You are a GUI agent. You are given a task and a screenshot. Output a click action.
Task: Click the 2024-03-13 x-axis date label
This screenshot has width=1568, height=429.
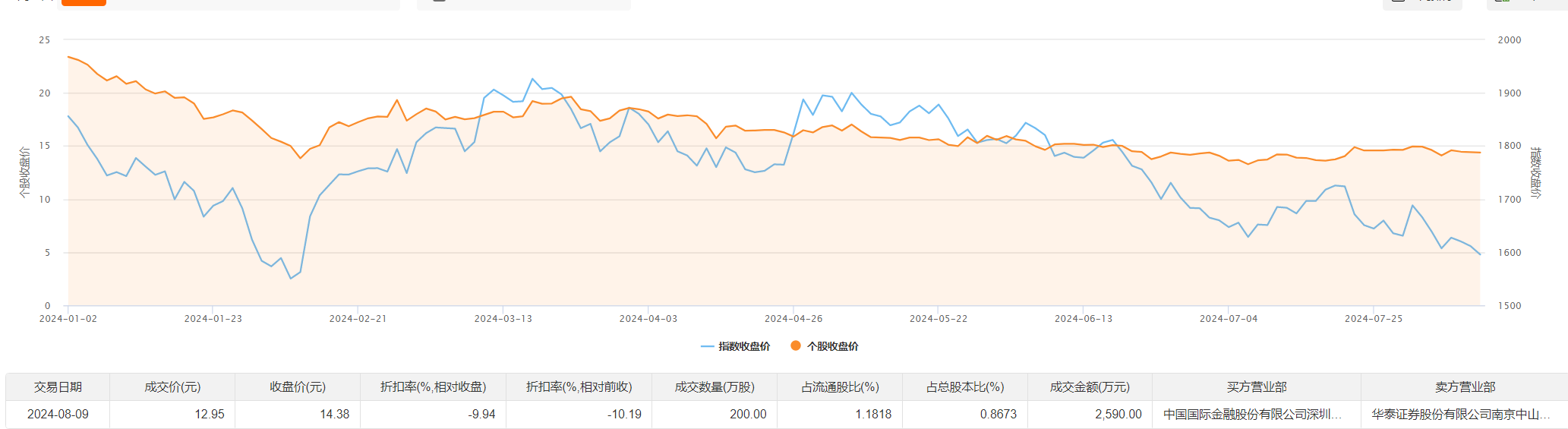[503, 319]
